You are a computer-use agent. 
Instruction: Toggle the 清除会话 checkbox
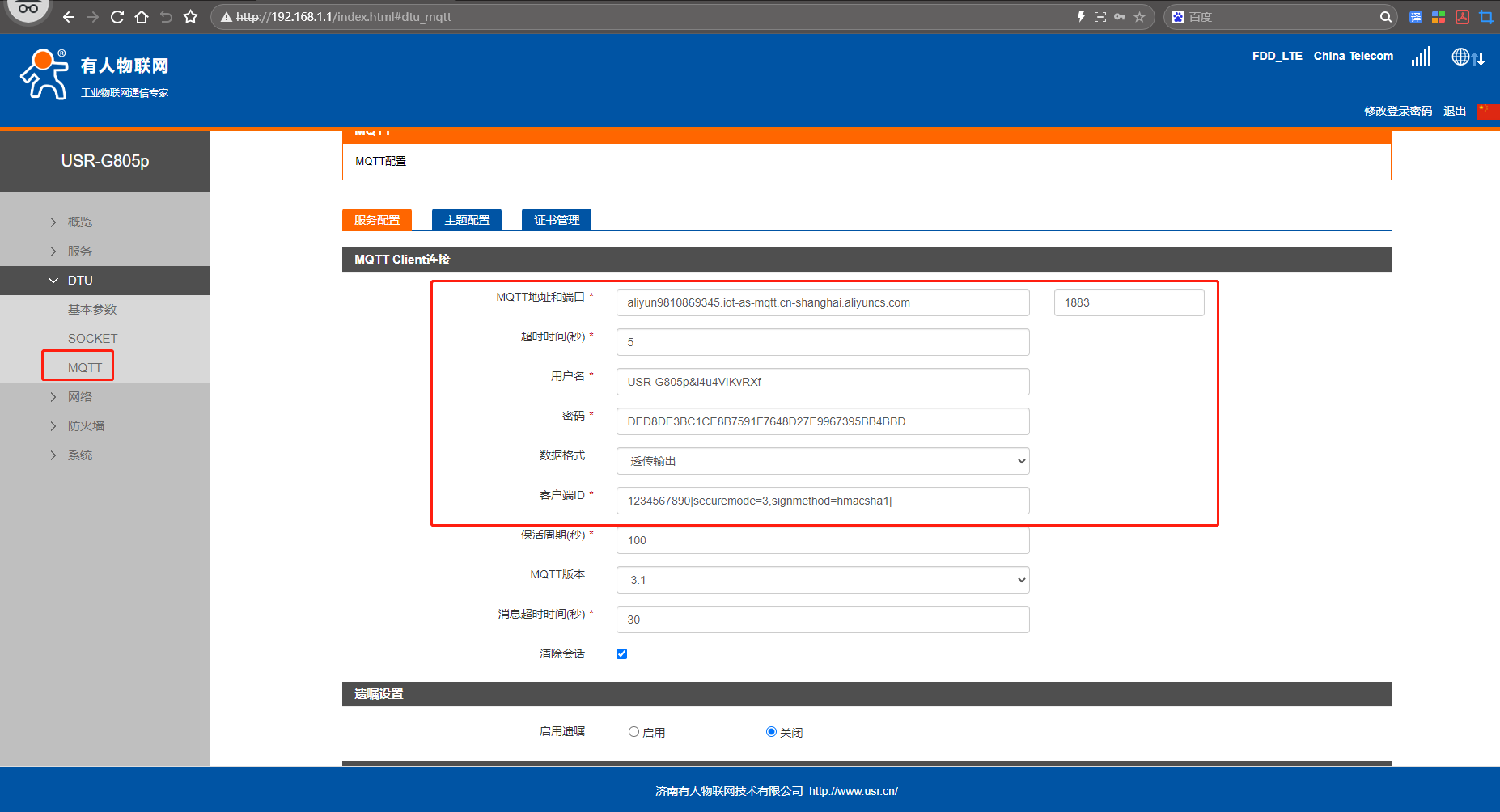pyautogui.click(x=621, y=653)
